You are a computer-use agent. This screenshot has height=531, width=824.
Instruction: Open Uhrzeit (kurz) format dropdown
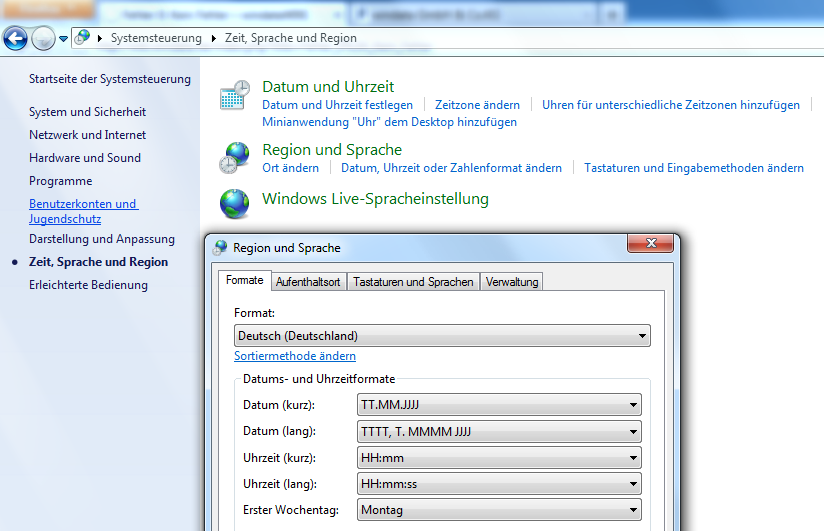pos(499,458)
